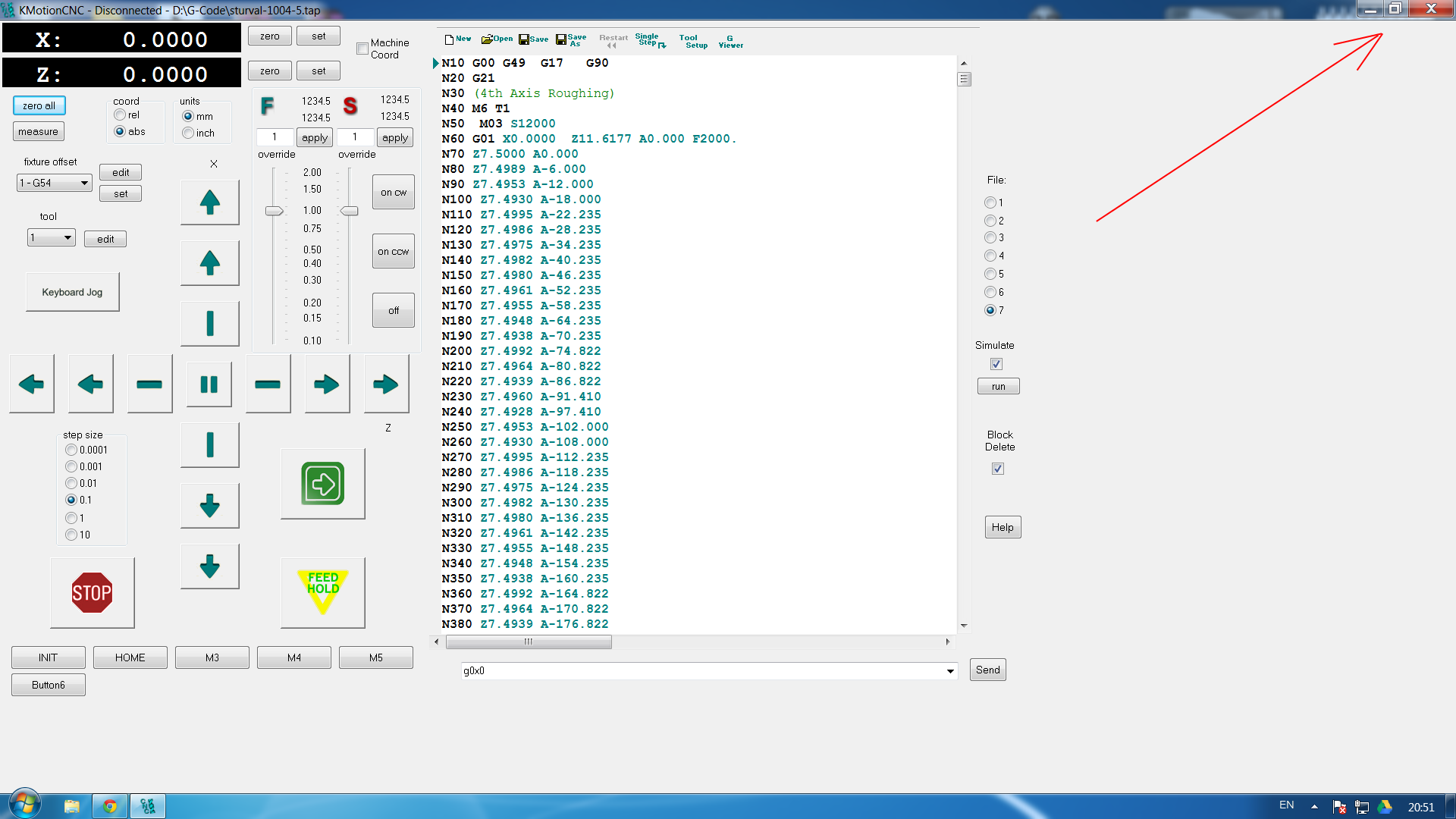Enable the Machine Coord checkbox
The height and width of the screenshot is (819, 1456).
point(362,49)
